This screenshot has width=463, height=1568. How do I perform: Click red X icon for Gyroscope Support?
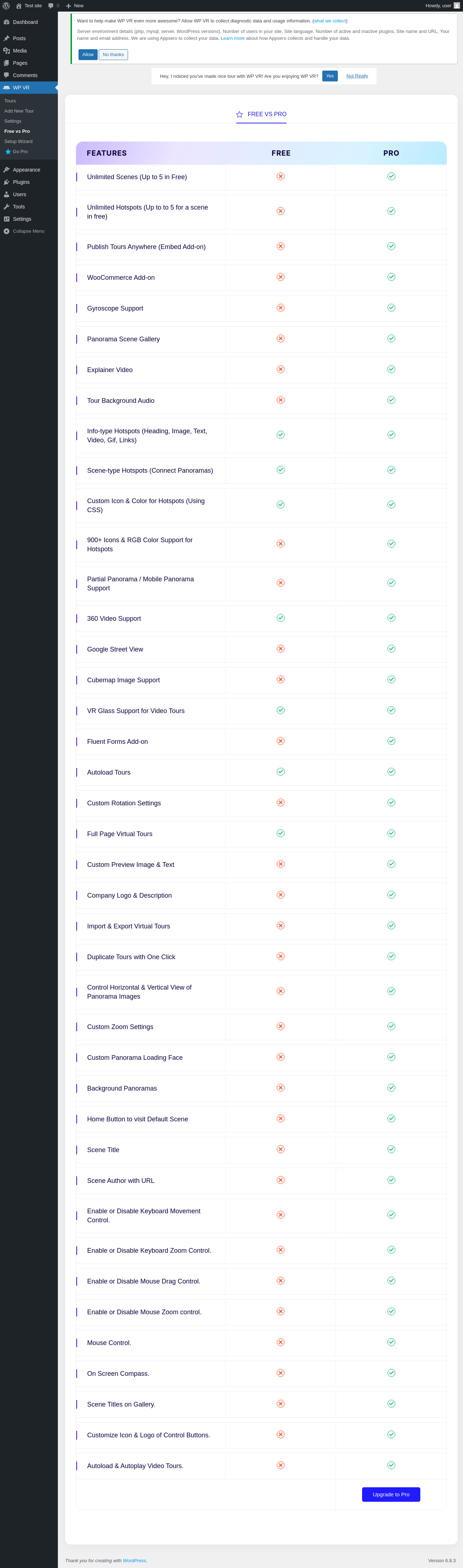pos(280,308)
